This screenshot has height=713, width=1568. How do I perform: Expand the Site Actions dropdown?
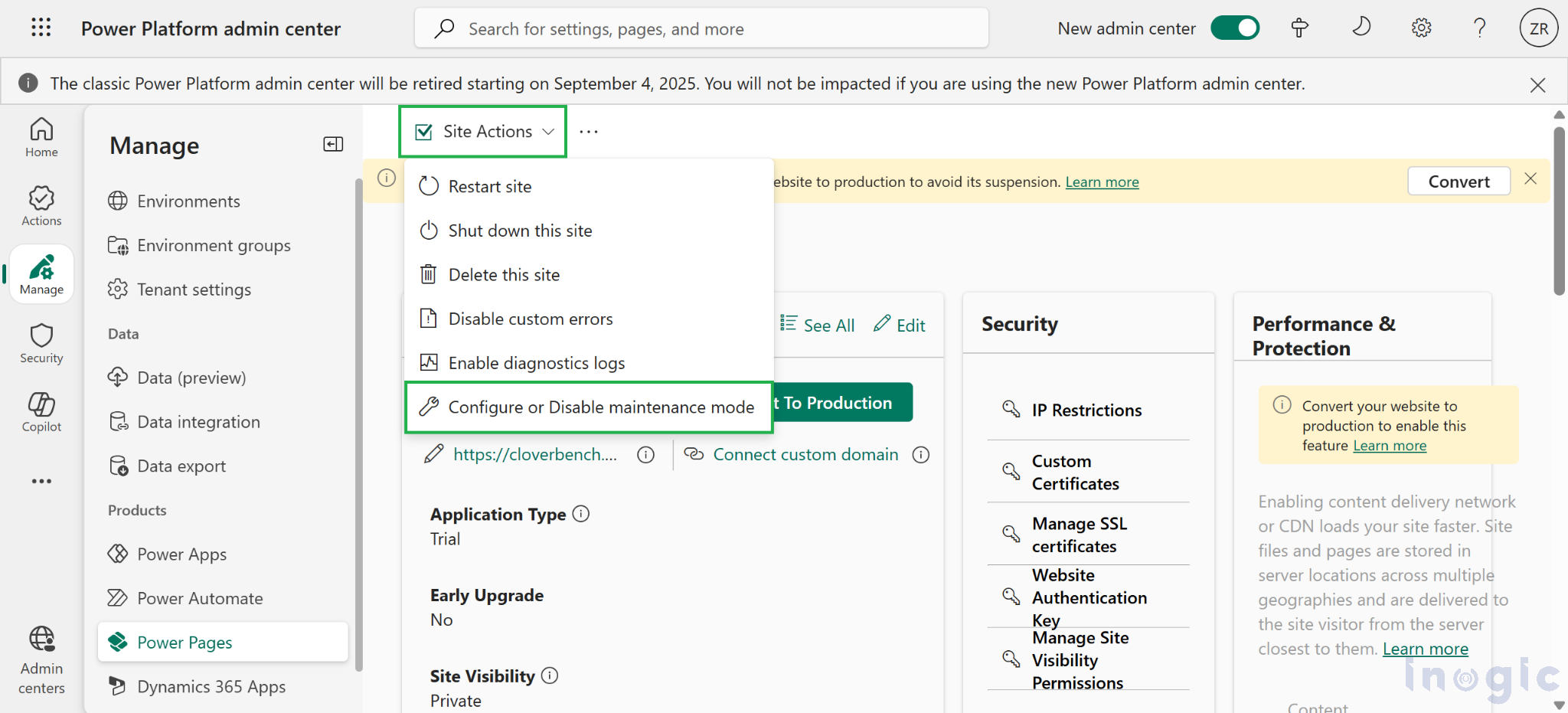[483, 132]
